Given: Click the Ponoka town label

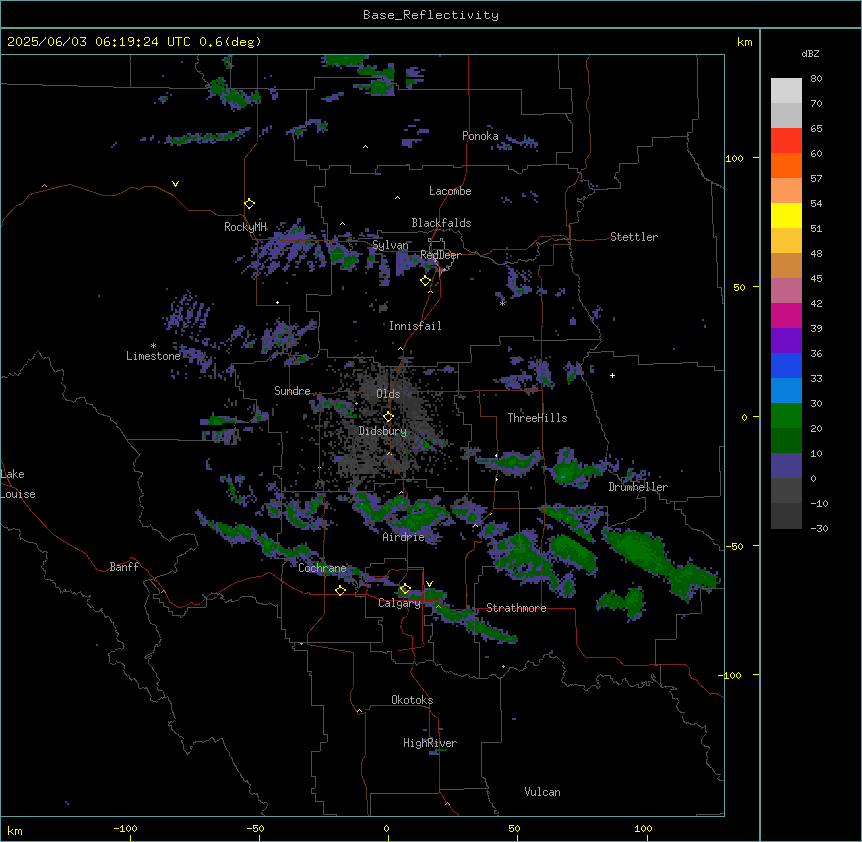Looking at the screenshot, I should 480,136.
